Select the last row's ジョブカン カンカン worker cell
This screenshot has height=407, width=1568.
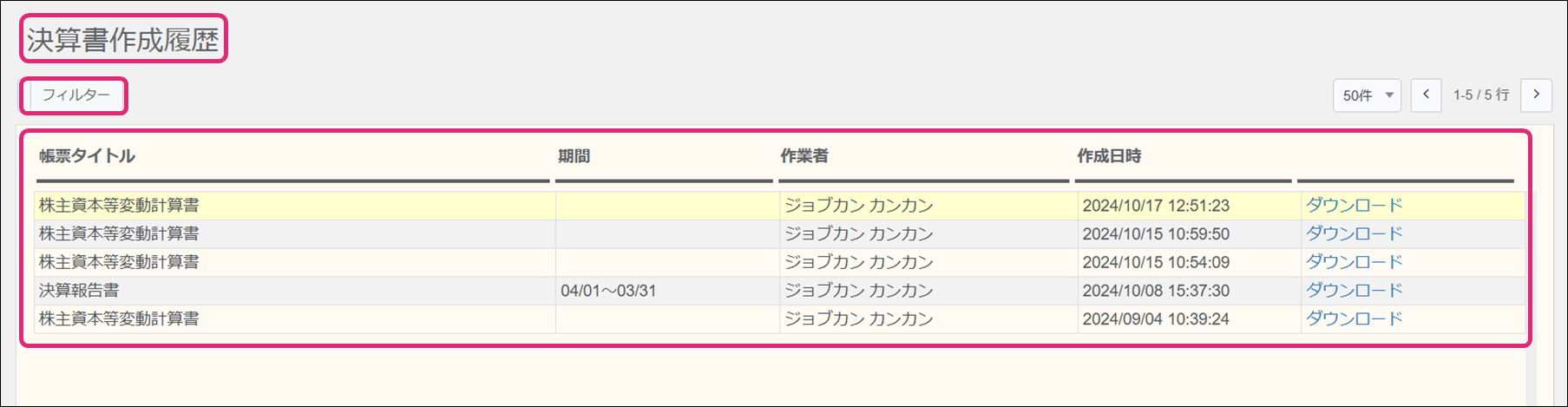858,318
